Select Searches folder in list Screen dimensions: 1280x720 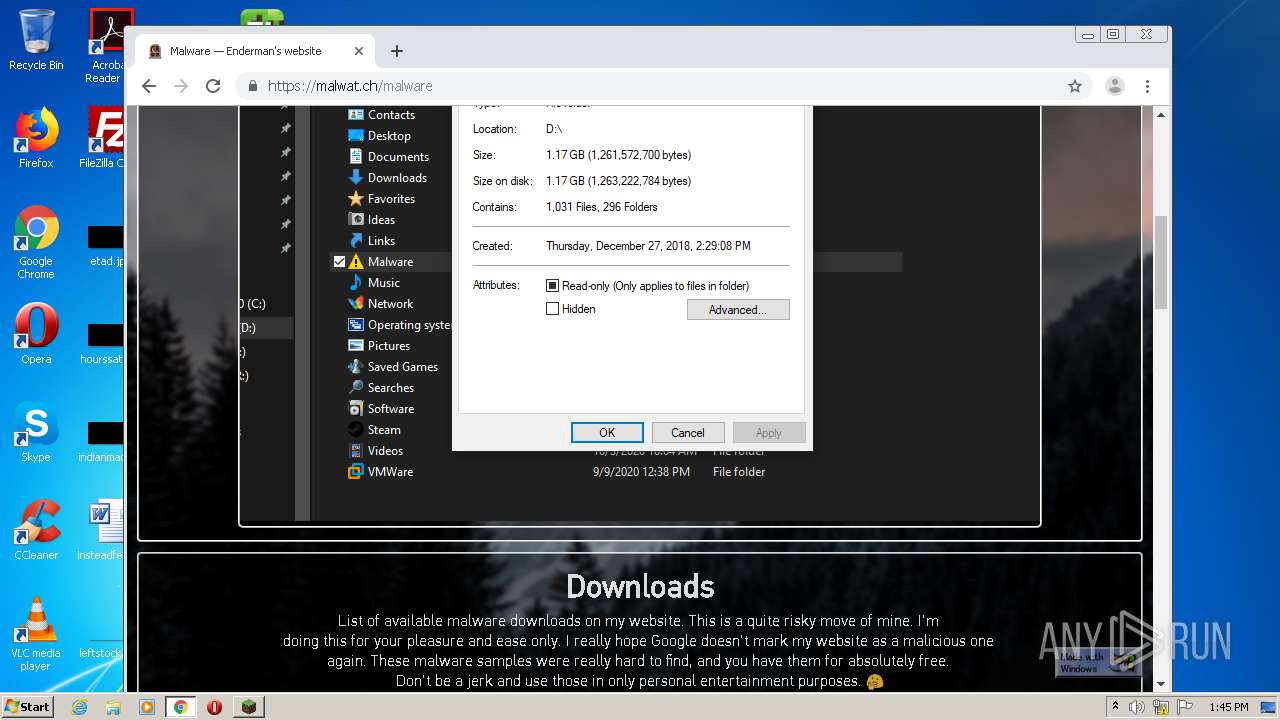(381, 388)
